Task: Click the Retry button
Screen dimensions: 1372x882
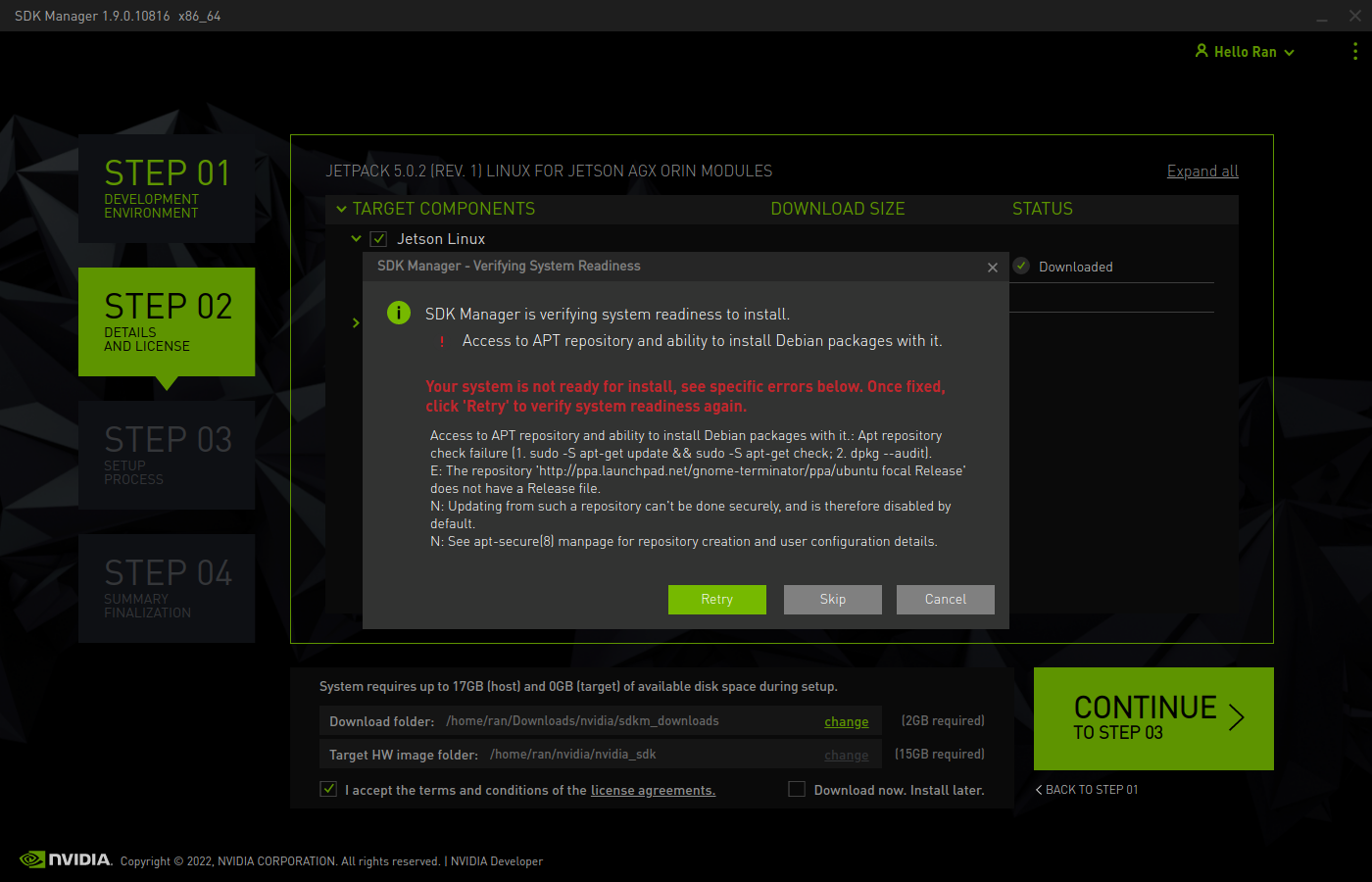Action: [717, 600]
